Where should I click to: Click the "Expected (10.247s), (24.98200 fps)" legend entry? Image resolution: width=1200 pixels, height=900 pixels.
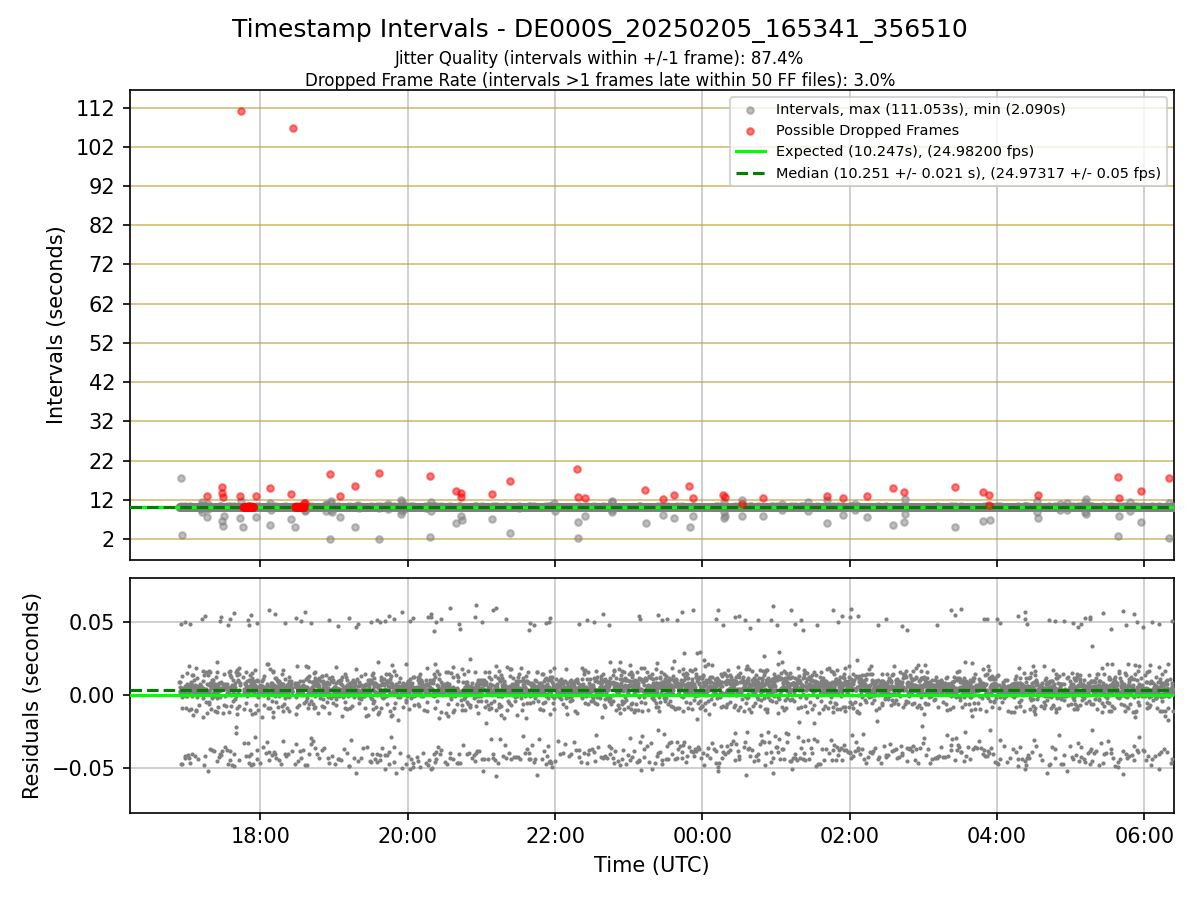coord(905,152)
